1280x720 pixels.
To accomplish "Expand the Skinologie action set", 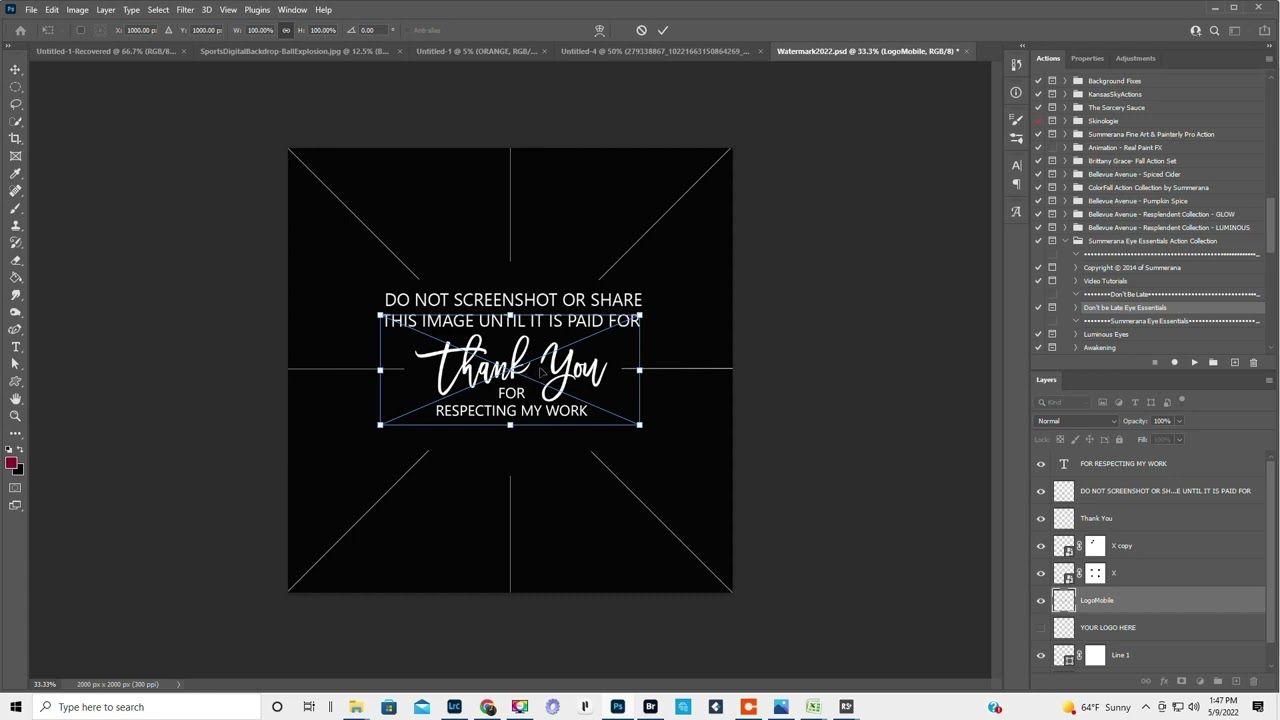I will point(1065,121).
